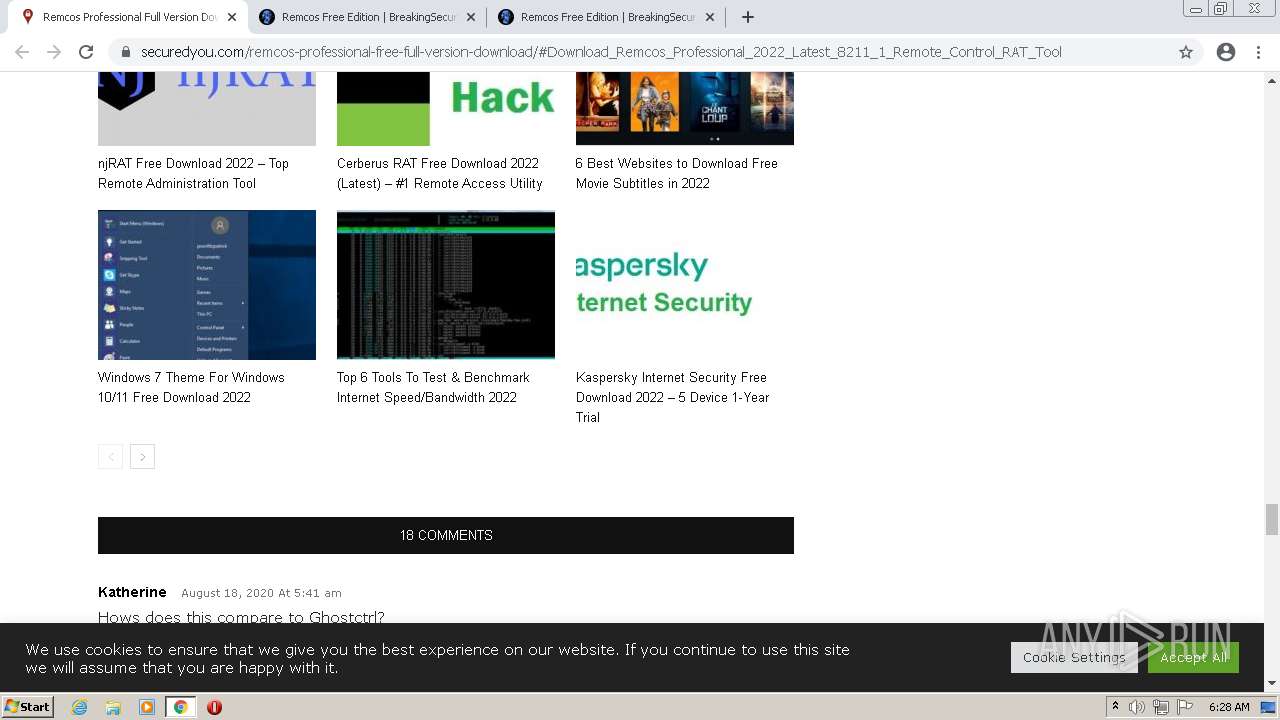Viewport: 1280px width, 720px height.
Task: Open Windows 7 Theme For Windows 10/11 link
Action: tap(191, 387)
